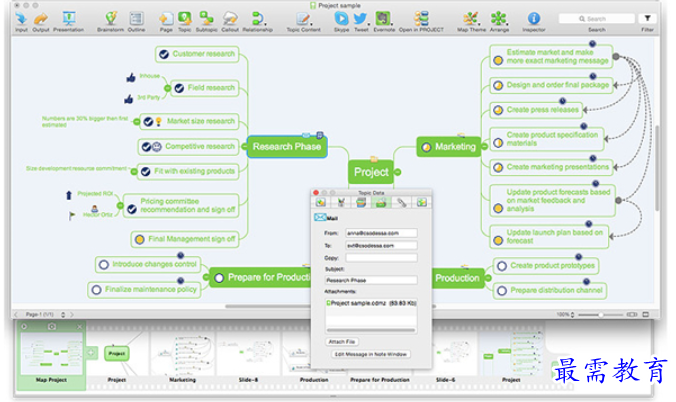
Task: Open the Input toolbar tool
Action: point(21,22)
